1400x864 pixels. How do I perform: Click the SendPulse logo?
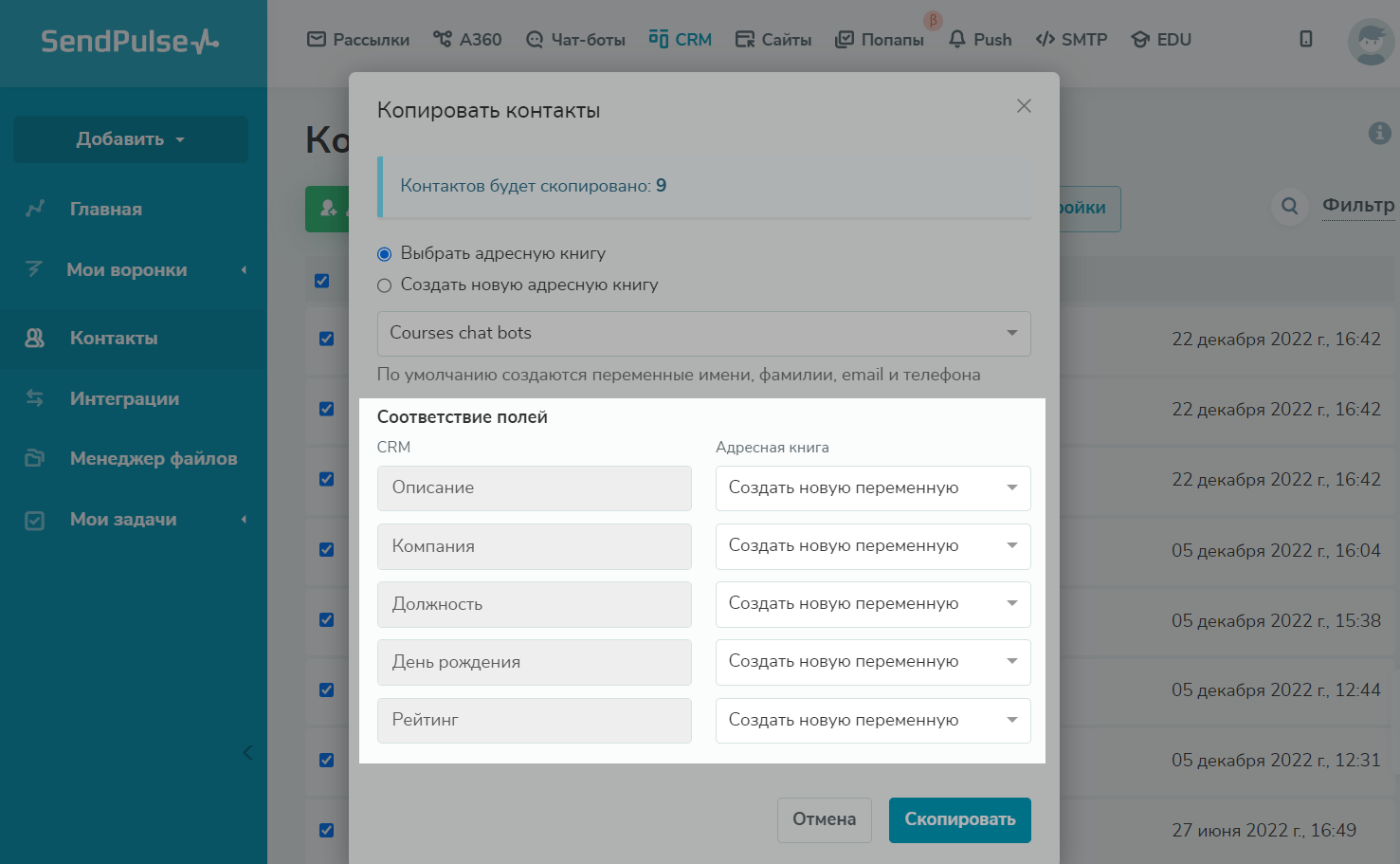pyautogui.click(x=130, y=42)
